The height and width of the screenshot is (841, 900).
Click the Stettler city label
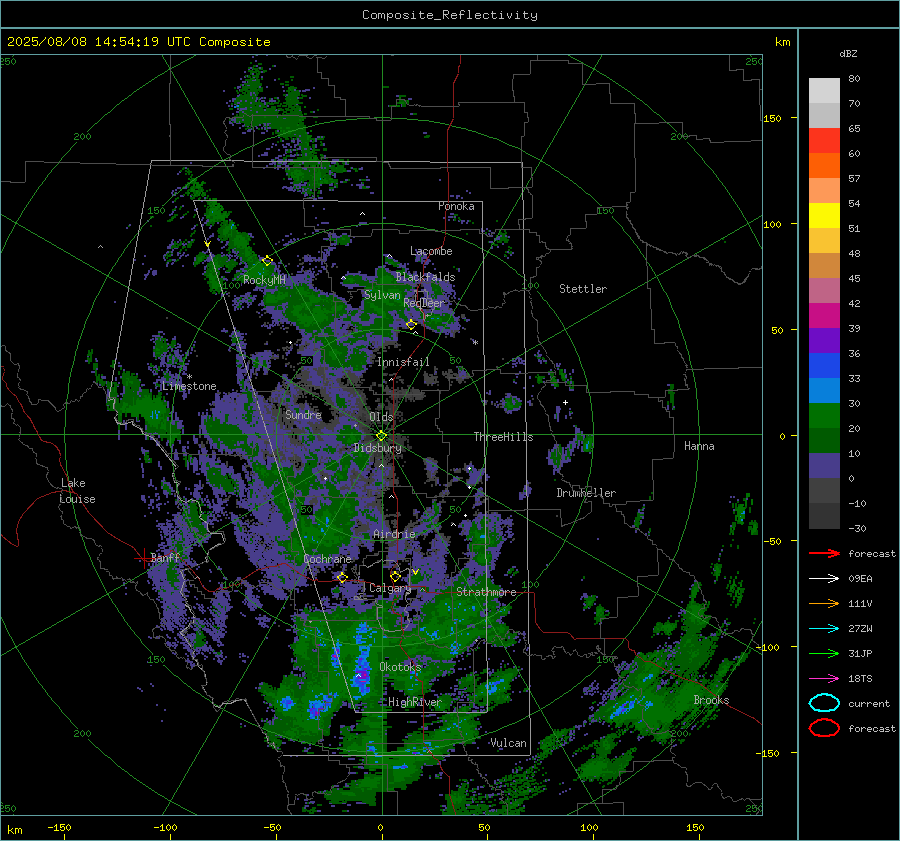pos(583,289)
